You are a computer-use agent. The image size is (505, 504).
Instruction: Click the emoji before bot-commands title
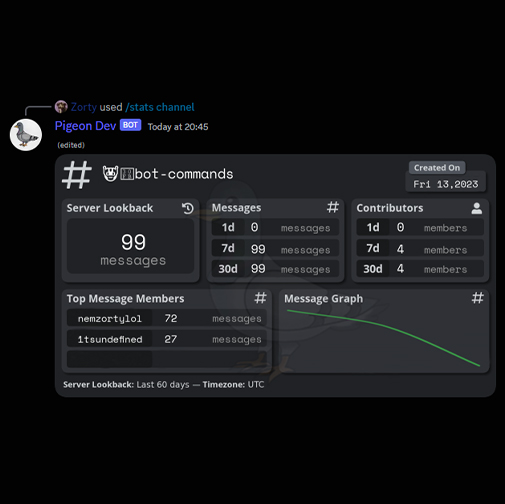pos(110,174)
